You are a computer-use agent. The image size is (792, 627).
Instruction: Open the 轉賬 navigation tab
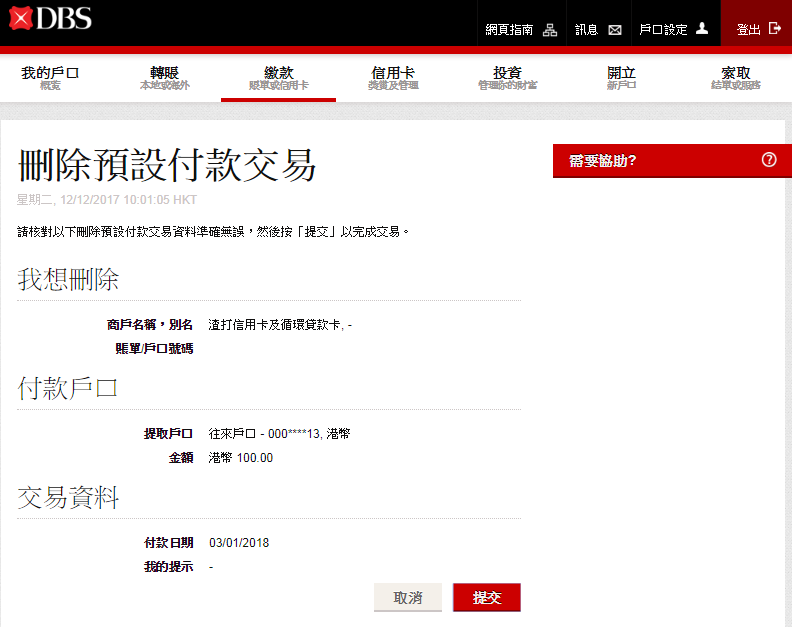tap(164, 78)
